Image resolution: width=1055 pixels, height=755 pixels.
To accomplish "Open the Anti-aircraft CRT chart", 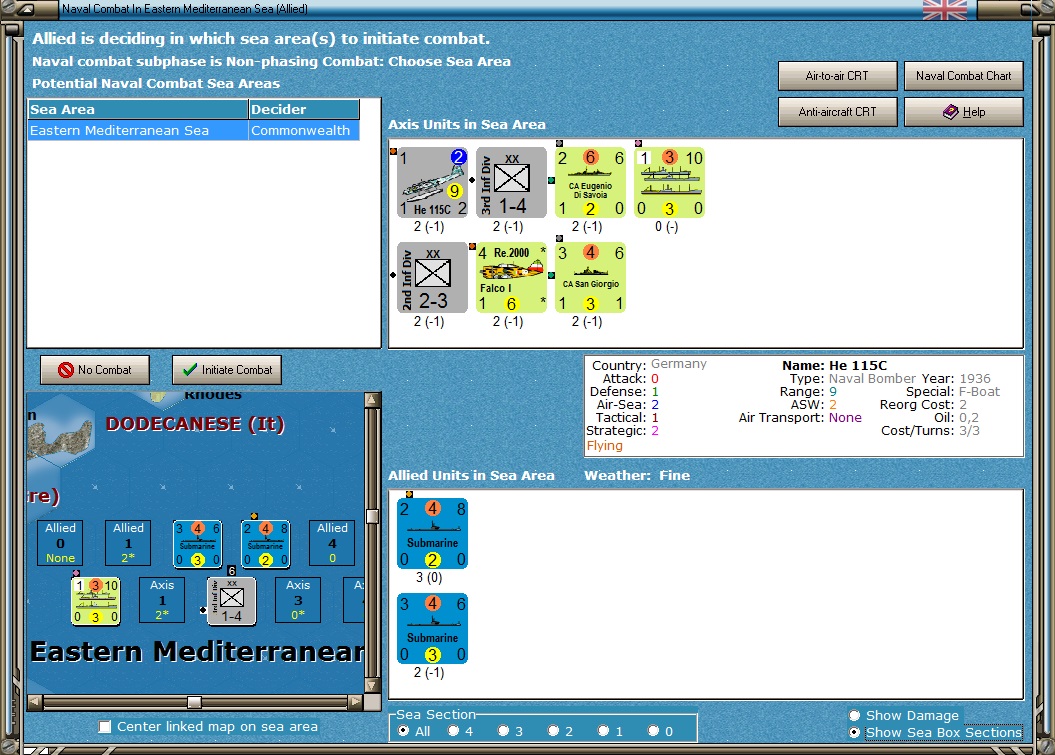I will point(837,112).
